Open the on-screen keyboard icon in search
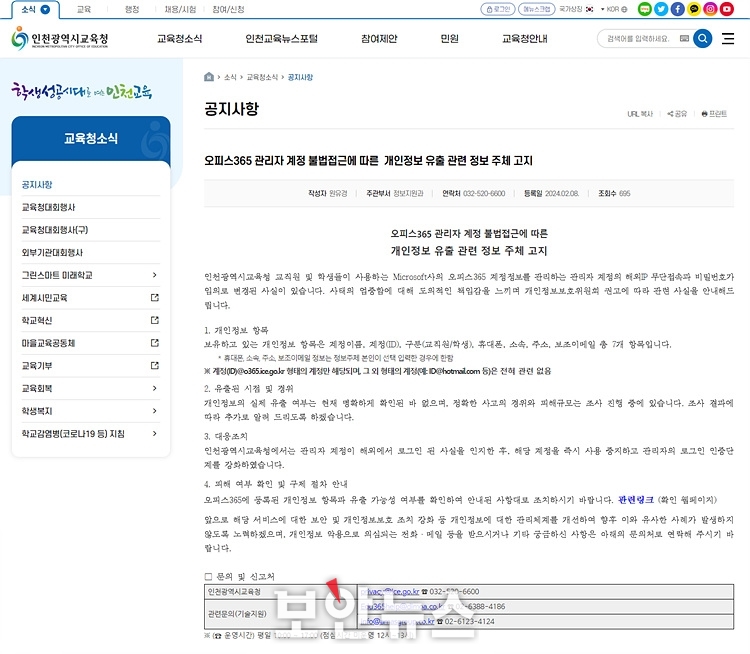This screenshot has height=654, width=750. tap(684, 38)
